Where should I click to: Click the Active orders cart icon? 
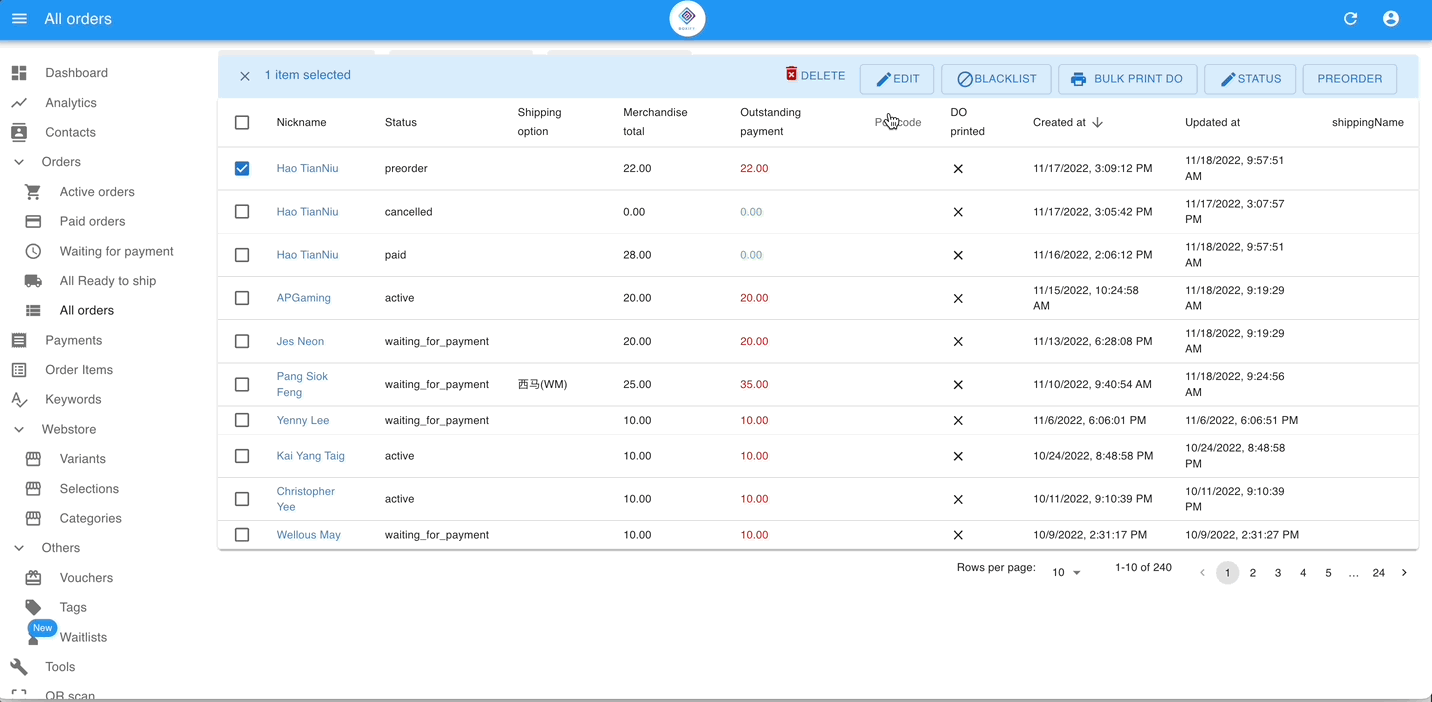click(x=33, y=192)
